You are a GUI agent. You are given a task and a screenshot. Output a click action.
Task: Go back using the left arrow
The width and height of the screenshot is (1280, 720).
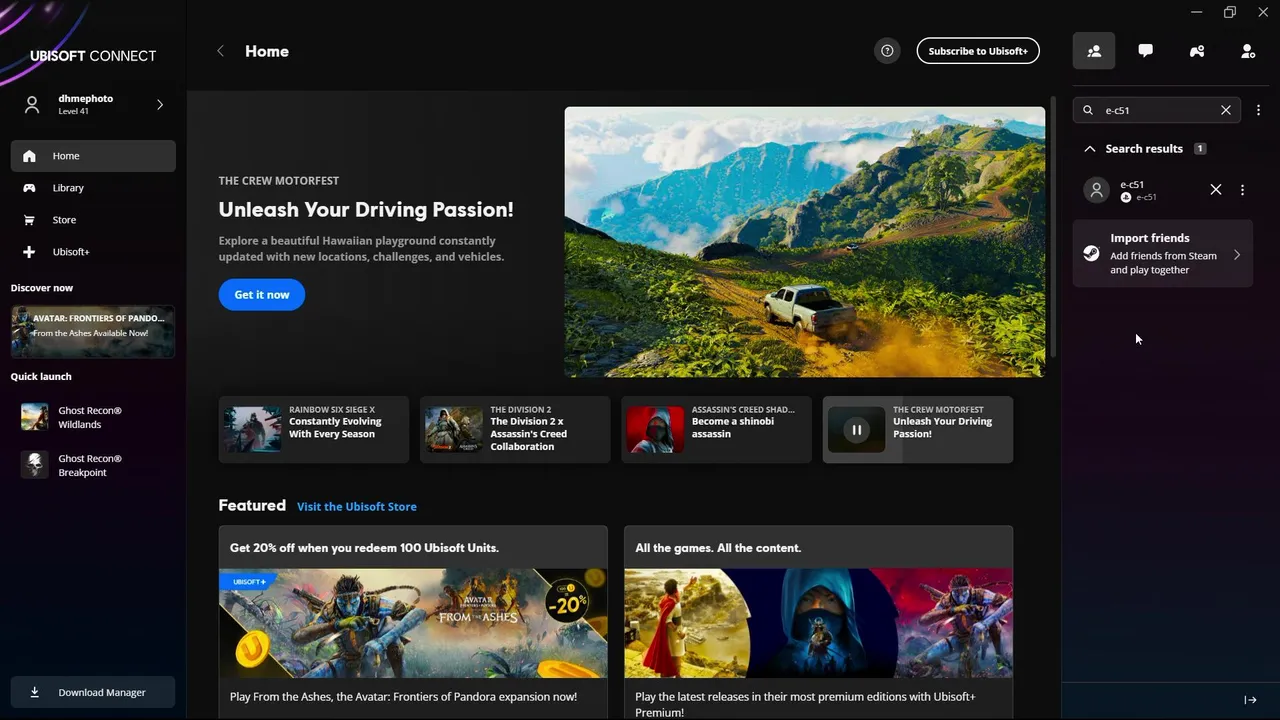tap(220, 51)
